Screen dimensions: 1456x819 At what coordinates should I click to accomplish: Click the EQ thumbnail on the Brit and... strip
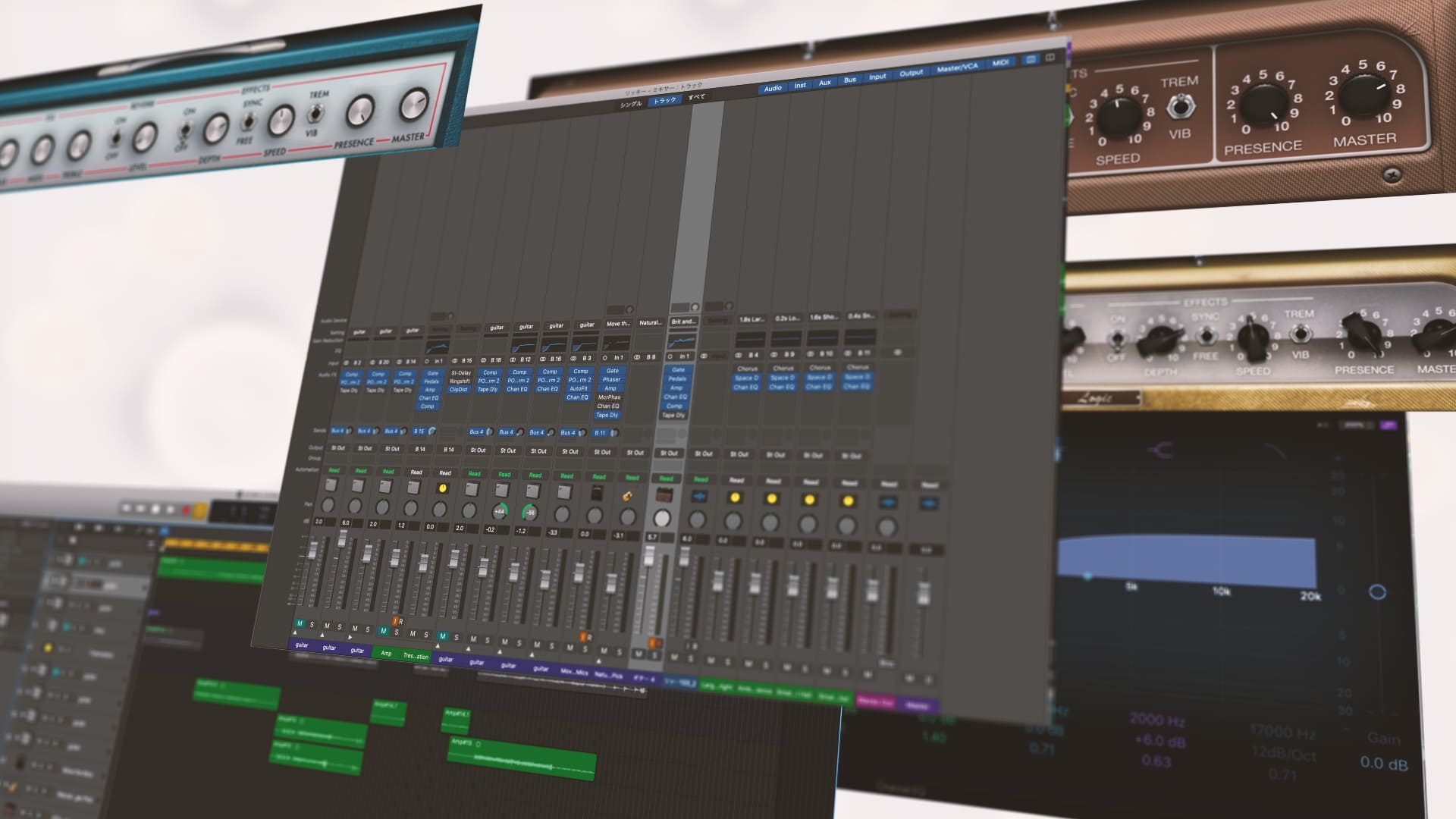pos(681,343)
